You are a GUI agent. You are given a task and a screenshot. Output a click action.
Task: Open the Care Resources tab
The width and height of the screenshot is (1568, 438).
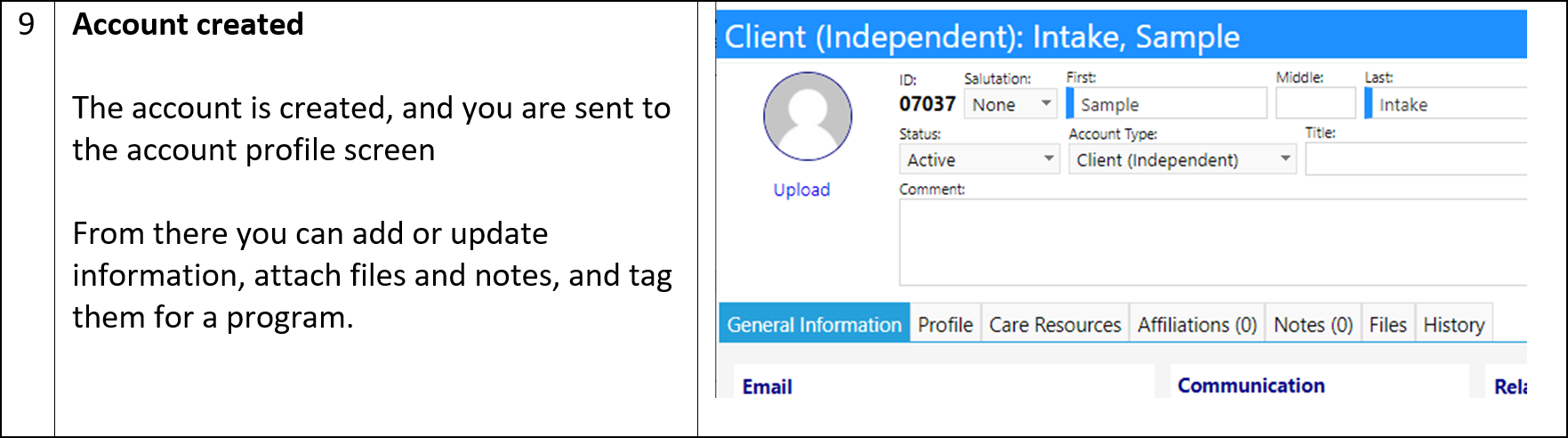(1055, 324)
